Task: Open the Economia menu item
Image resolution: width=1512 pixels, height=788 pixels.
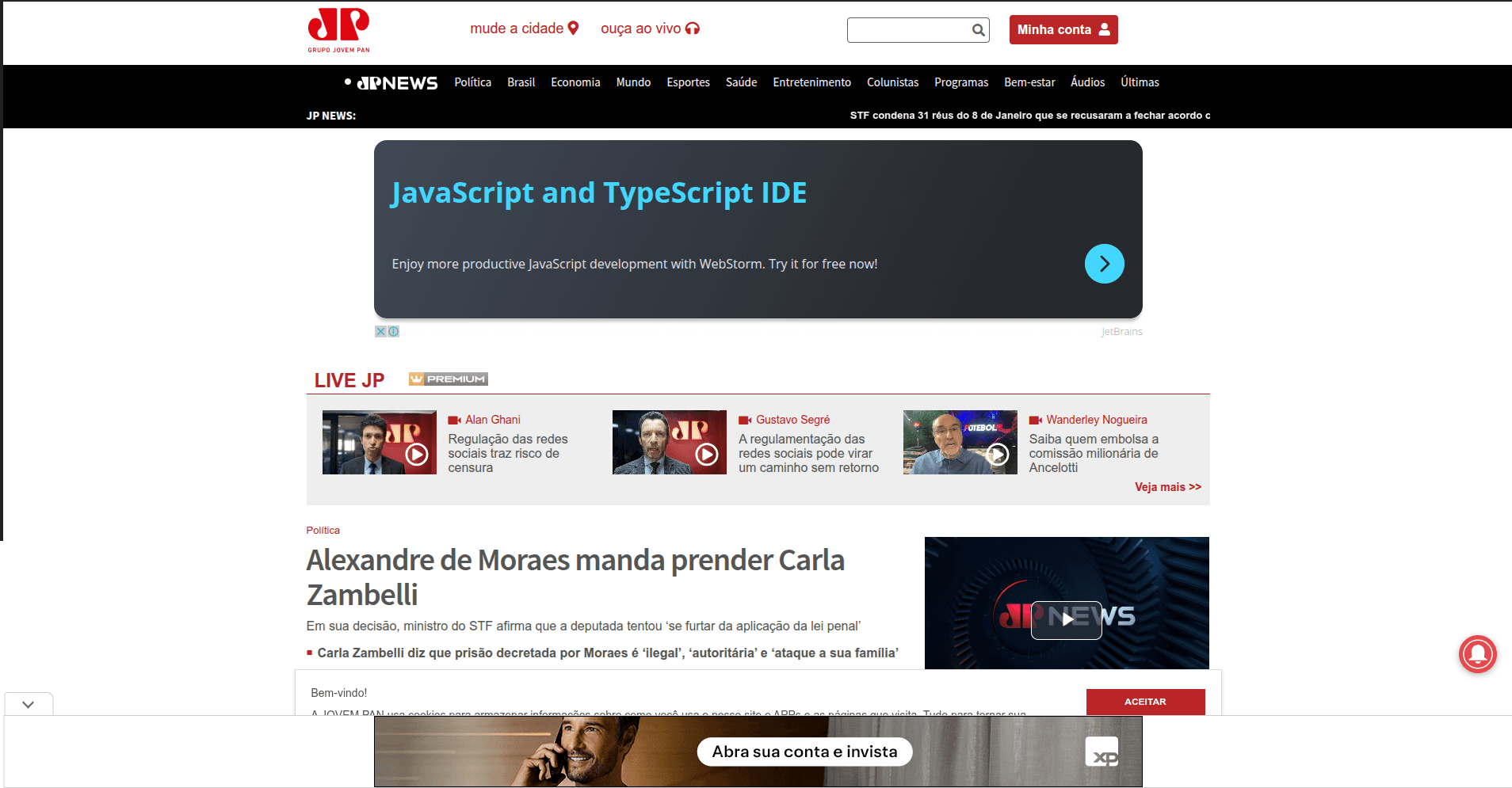Action: pyautogui.click(x=575, y=82)
